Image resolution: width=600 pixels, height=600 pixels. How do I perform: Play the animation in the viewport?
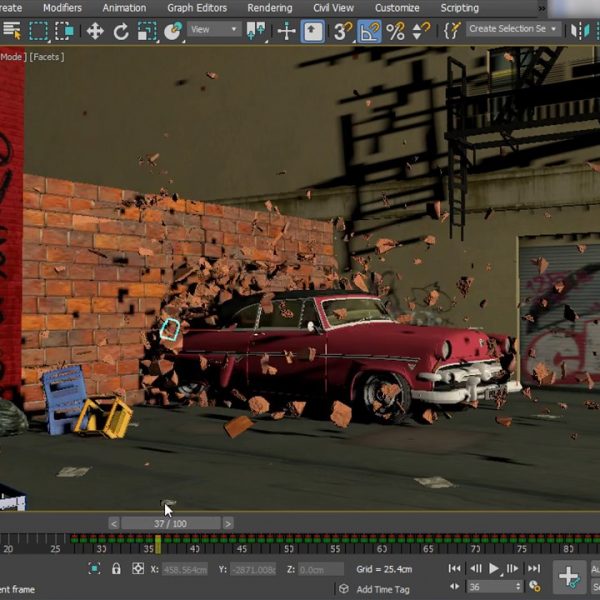(x=493, y=568)
